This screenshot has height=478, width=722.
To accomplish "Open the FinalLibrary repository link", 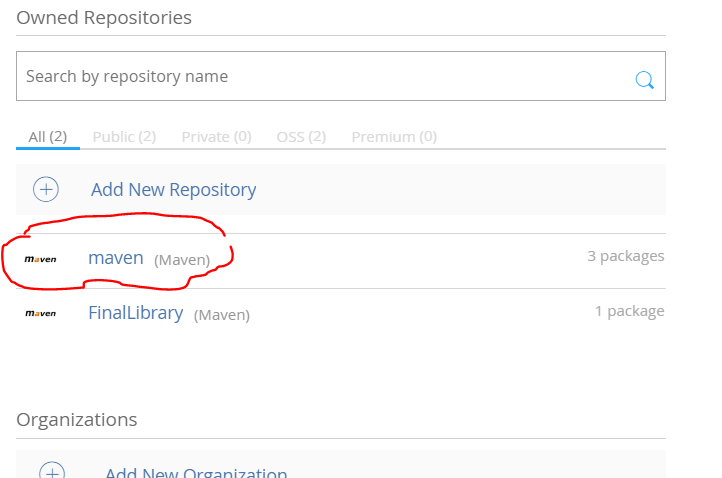I will click(136, 313).
